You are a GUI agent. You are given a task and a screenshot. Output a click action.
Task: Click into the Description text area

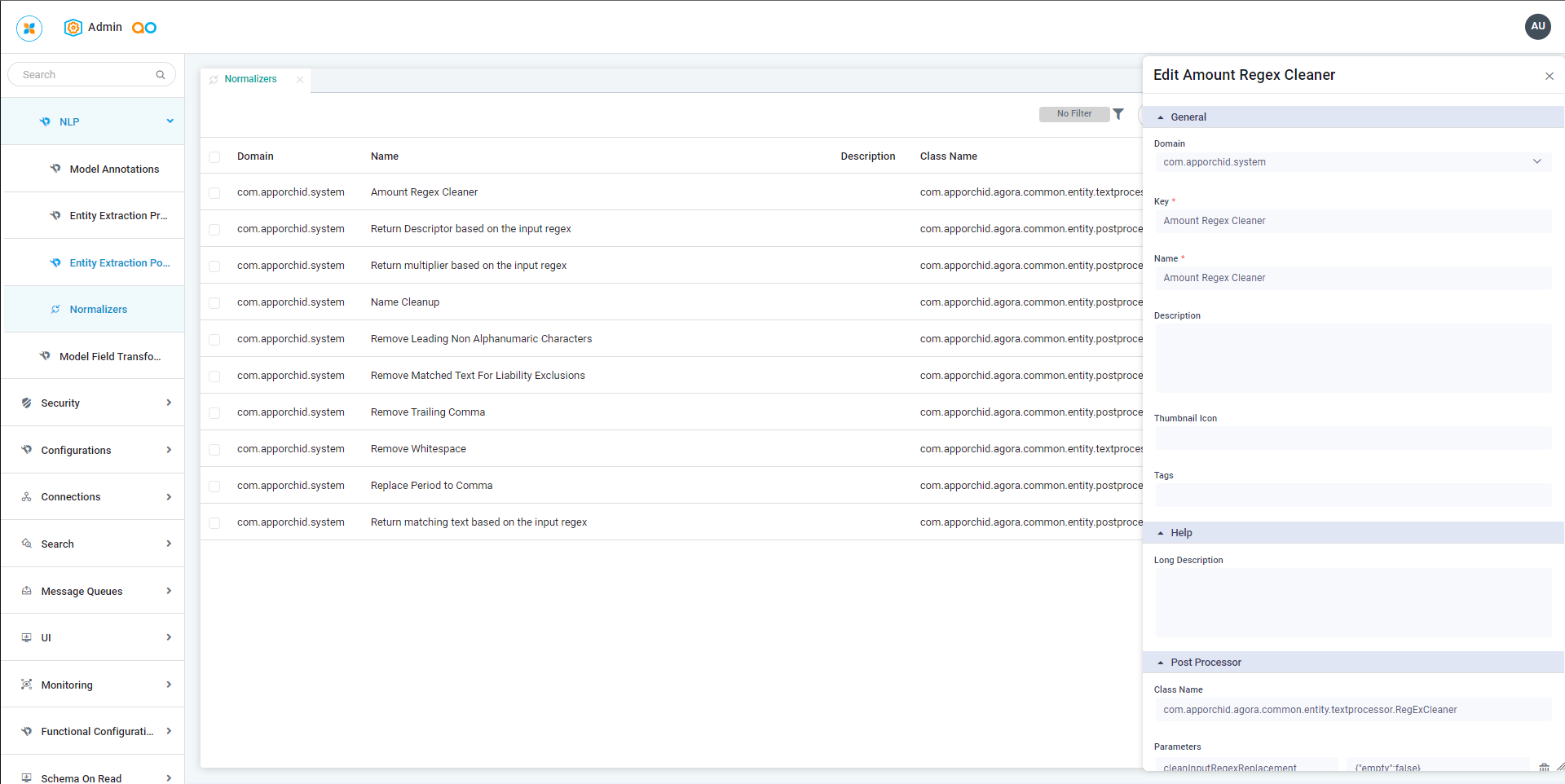(x=1352, y=358)
